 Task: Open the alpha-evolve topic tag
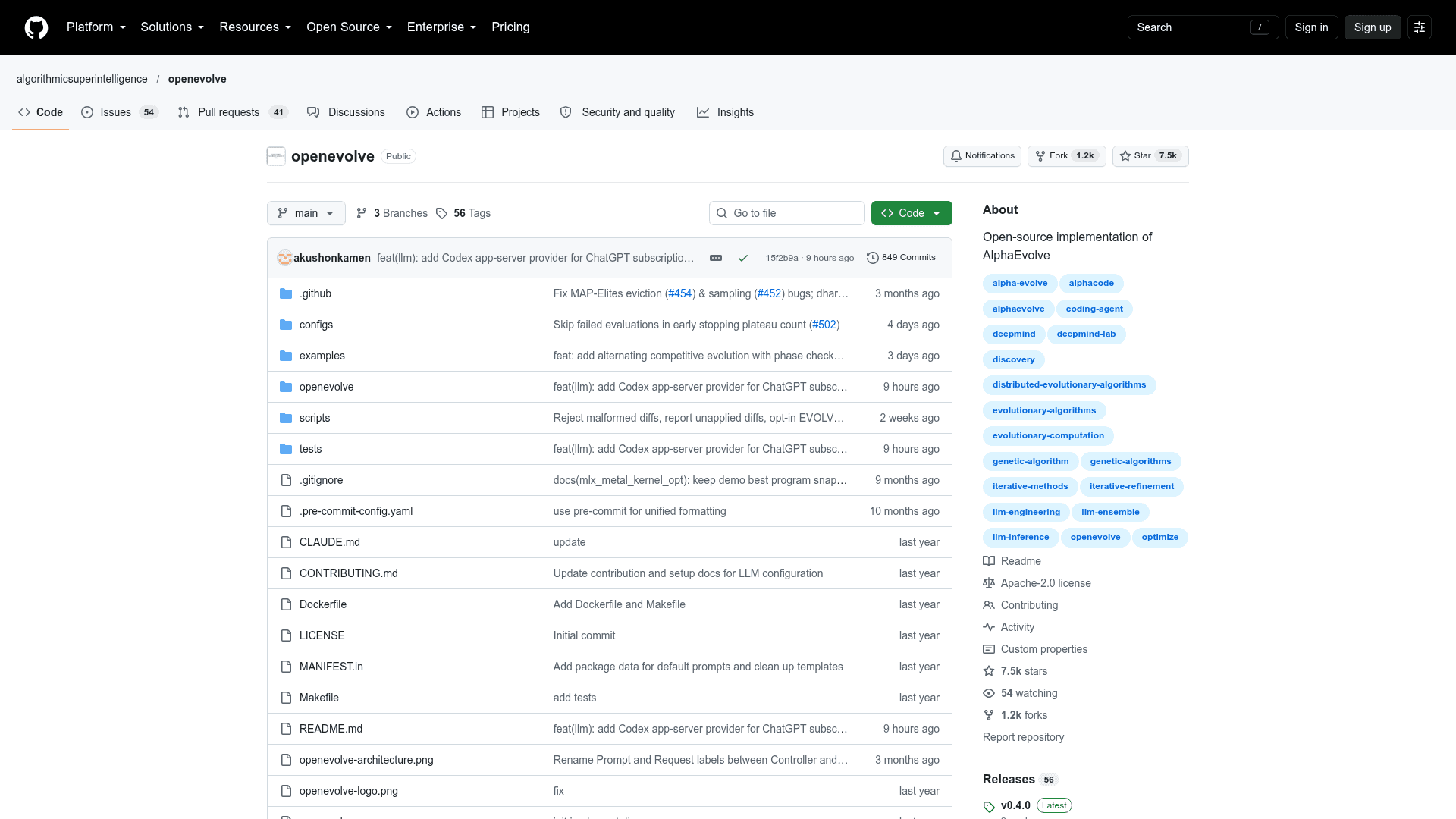[x=1020, y=284]
